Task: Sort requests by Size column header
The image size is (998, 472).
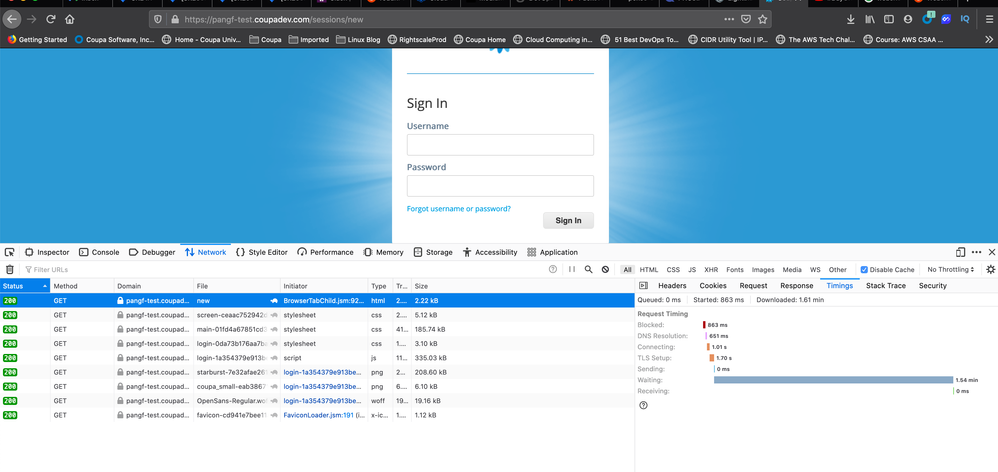Action: coord(523,286)
